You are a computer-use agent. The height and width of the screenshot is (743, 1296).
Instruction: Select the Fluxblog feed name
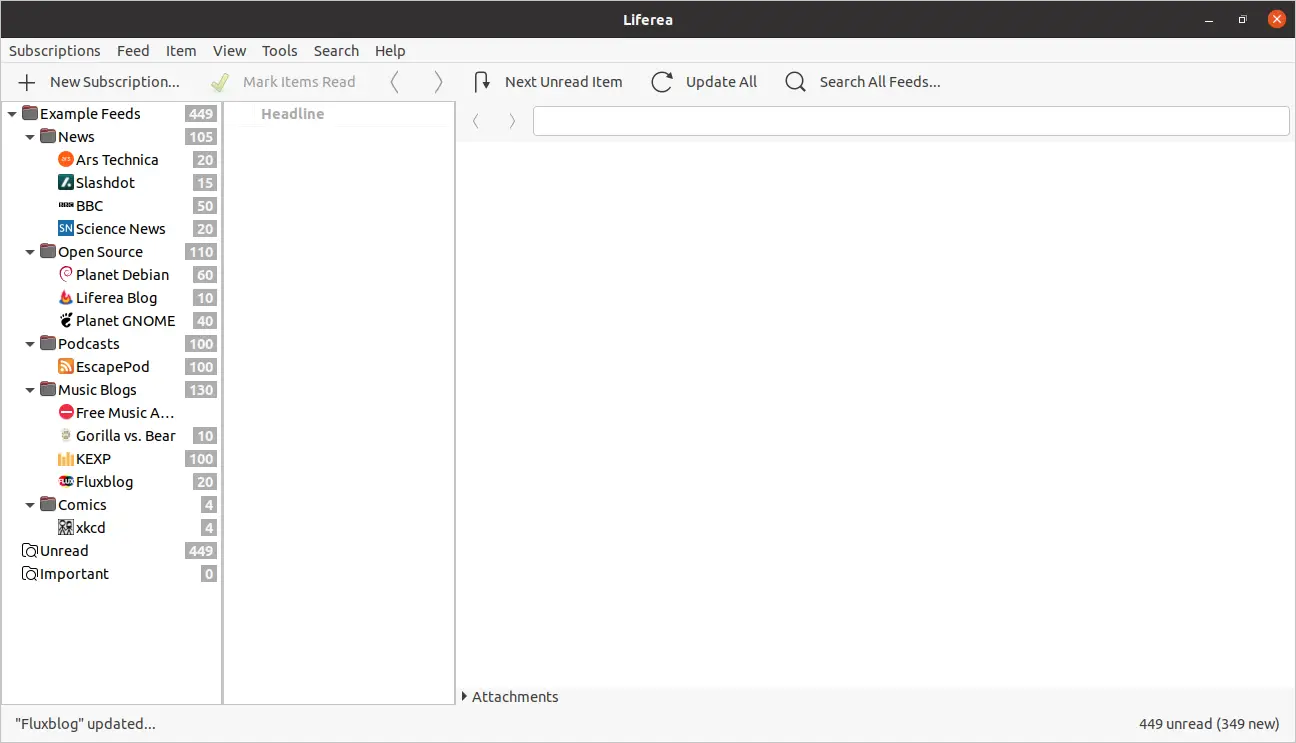(104, 482)
